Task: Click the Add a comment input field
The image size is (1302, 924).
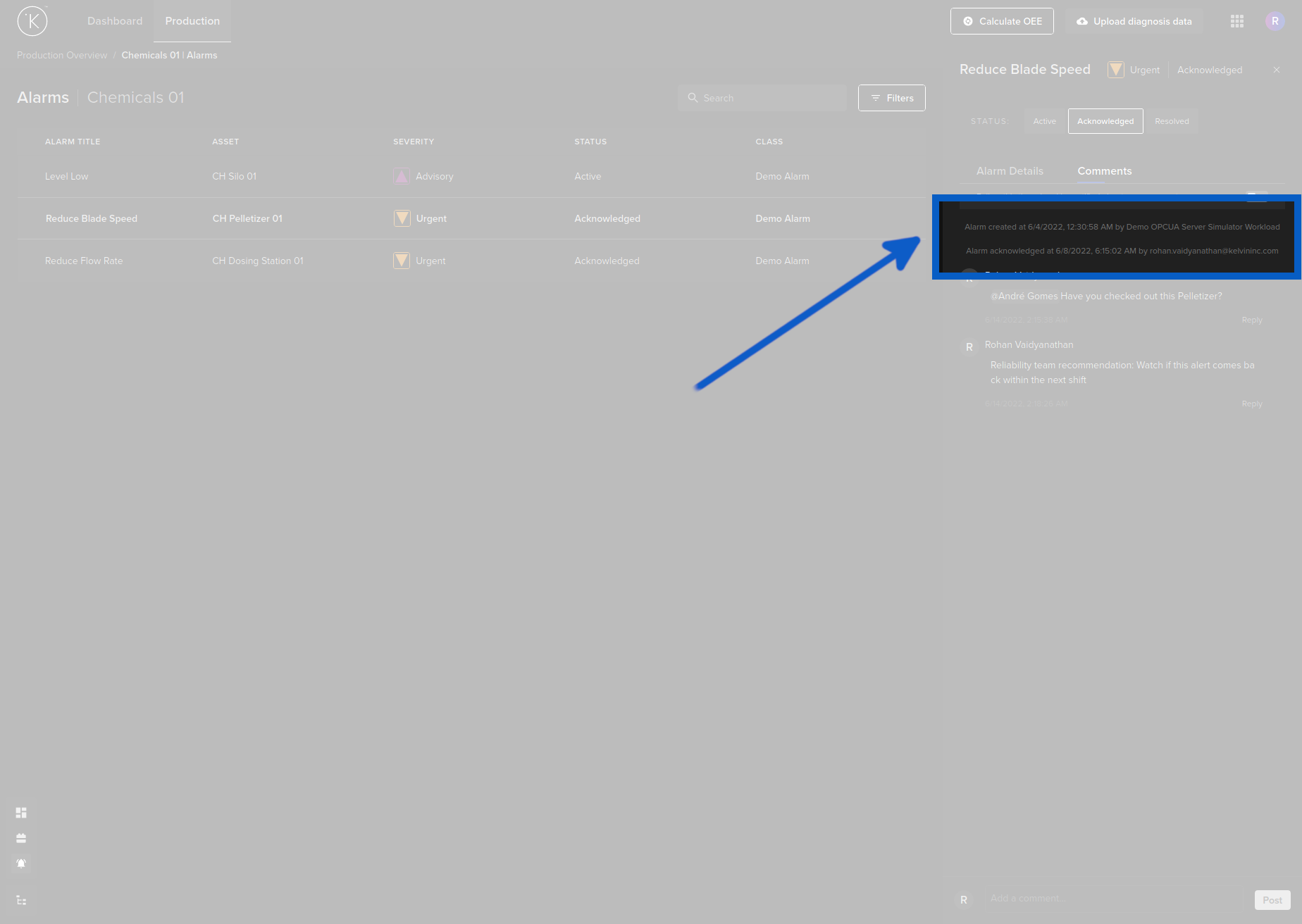Action: 1113,899
